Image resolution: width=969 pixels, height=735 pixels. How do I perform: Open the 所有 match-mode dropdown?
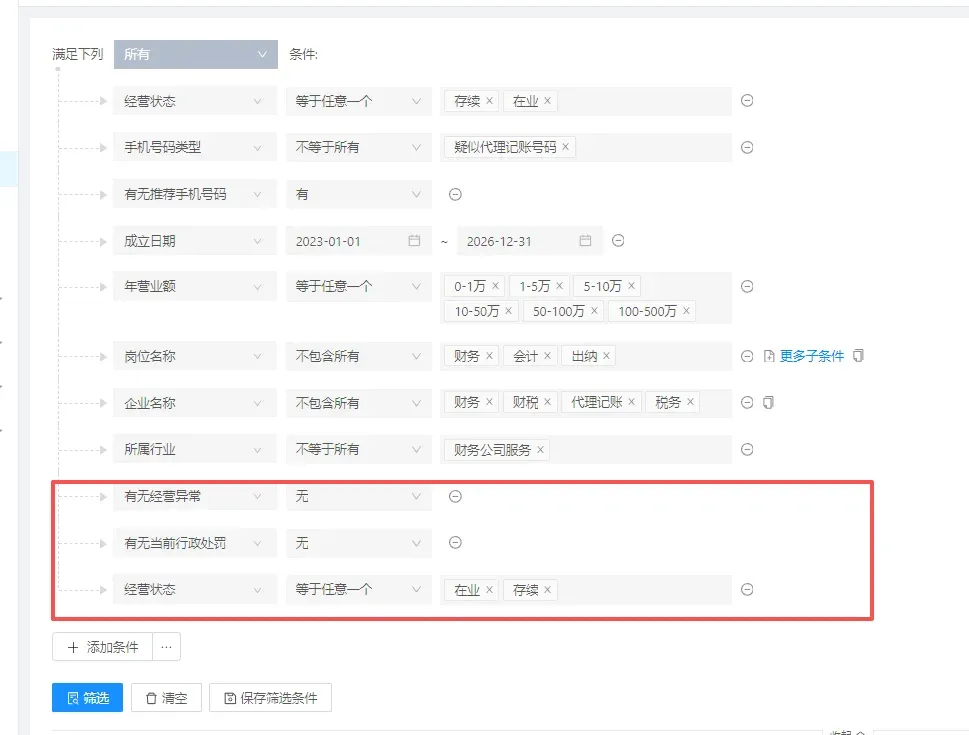(195, 54)
